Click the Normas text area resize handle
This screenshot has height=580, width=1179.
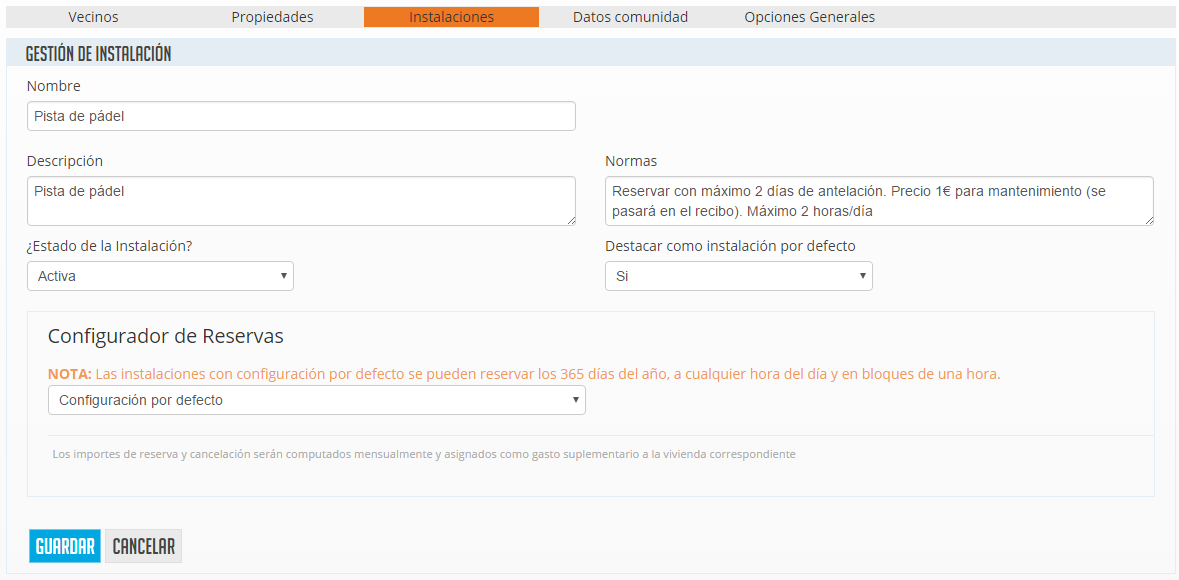click(1148, 219)
